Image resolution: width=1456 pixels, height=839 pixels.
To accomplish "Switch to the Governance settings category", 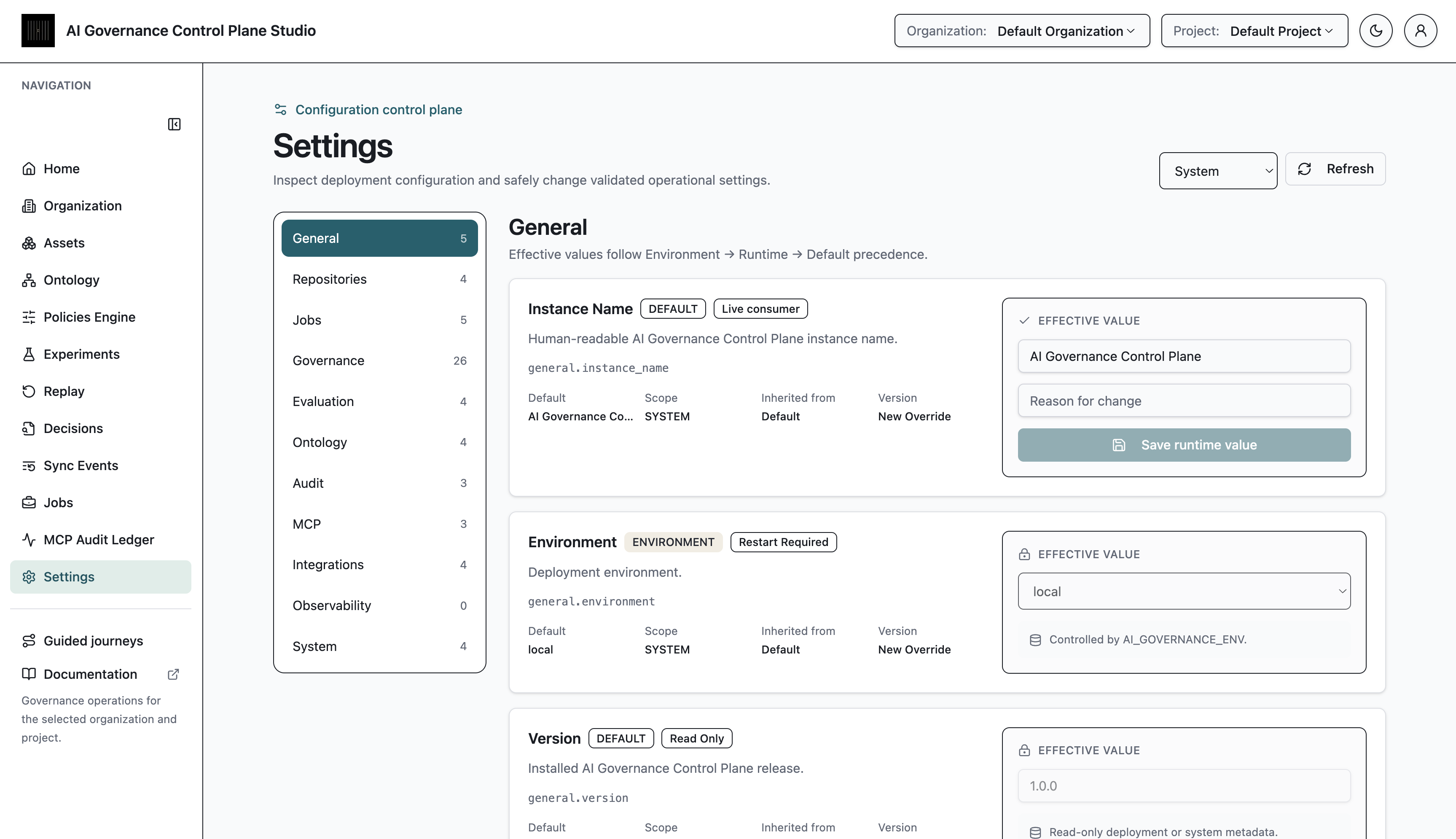I will (x=379, y=361).
